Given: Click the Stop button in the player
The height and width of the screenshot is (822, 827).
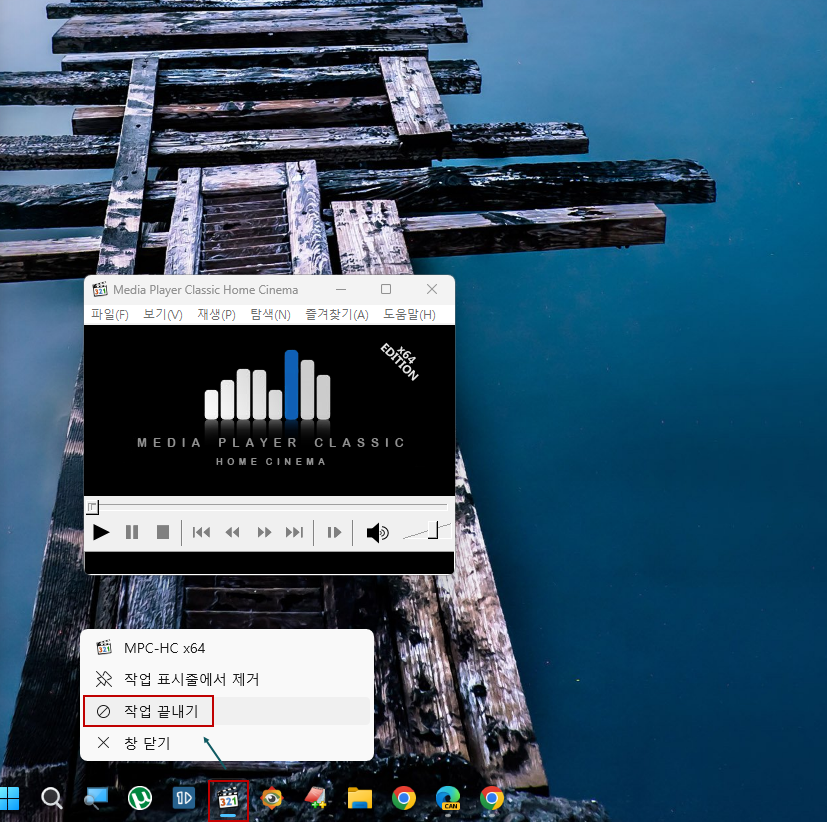Looking at the screenshot, I should 163,533.
